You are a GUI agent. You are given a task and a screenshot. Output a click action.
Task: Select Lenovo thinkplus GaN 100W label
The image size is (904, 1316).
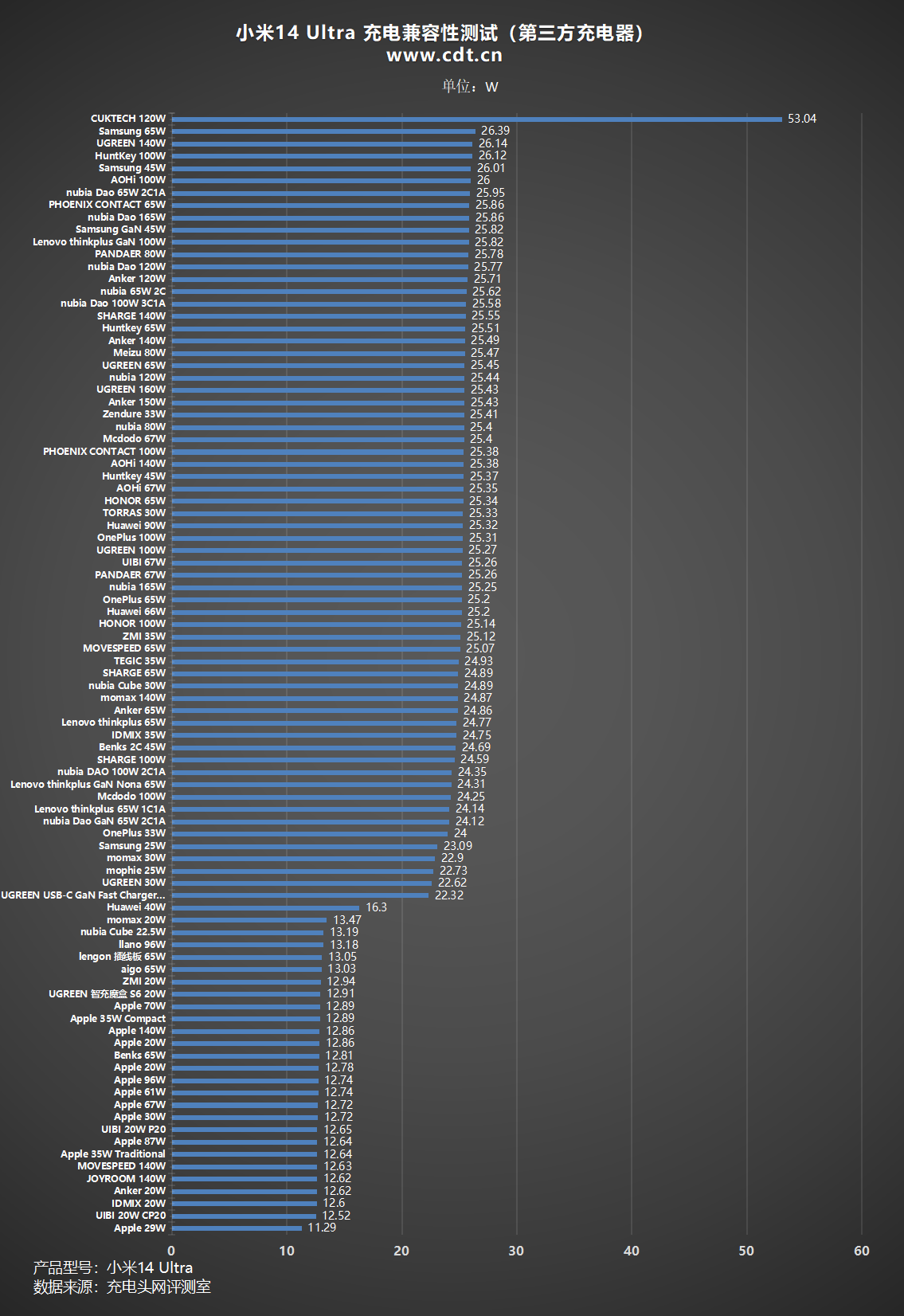[x=100, y=242]
